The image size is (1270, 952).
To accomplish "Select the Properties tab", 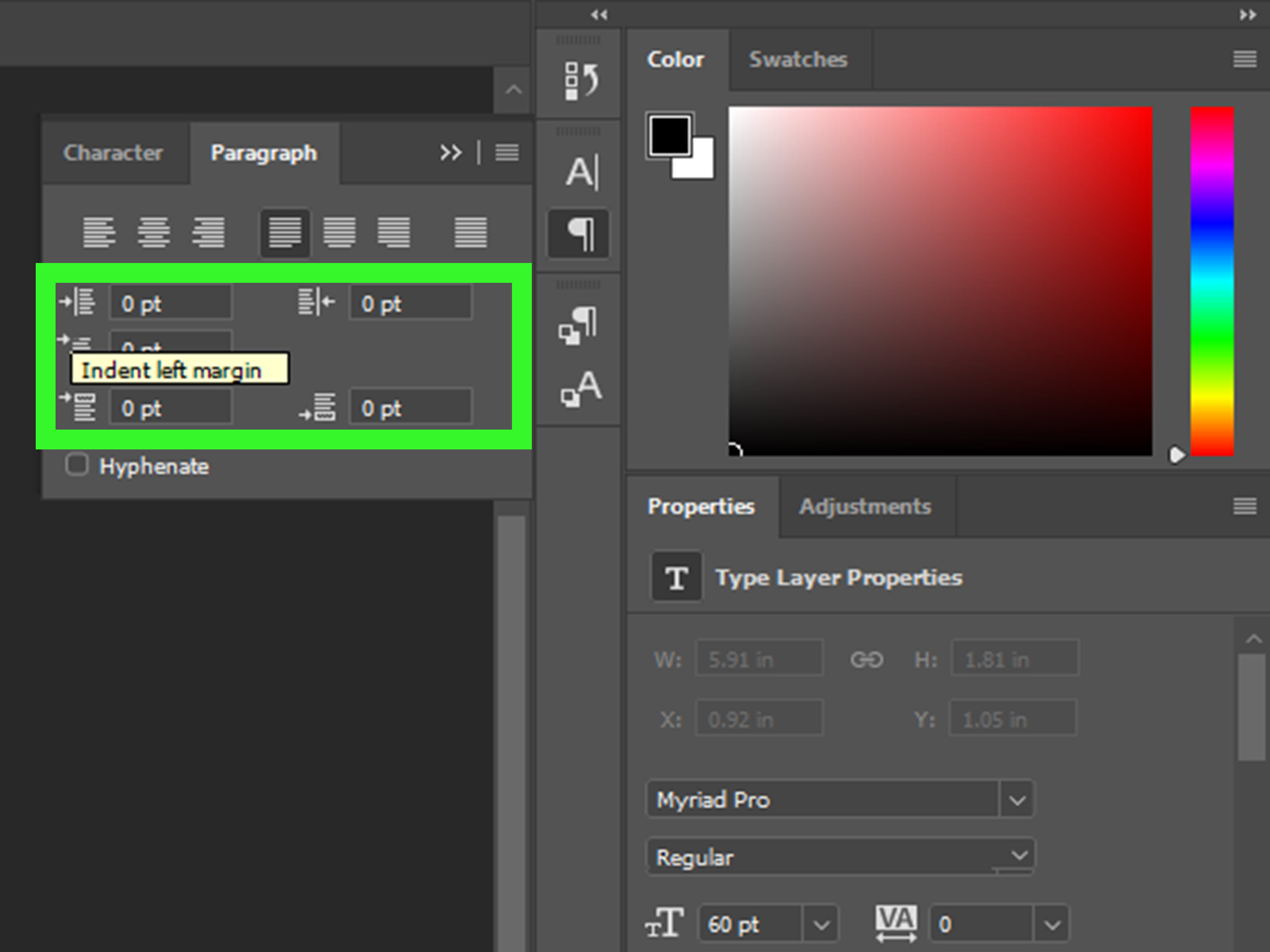I will [x=701, y=506].
